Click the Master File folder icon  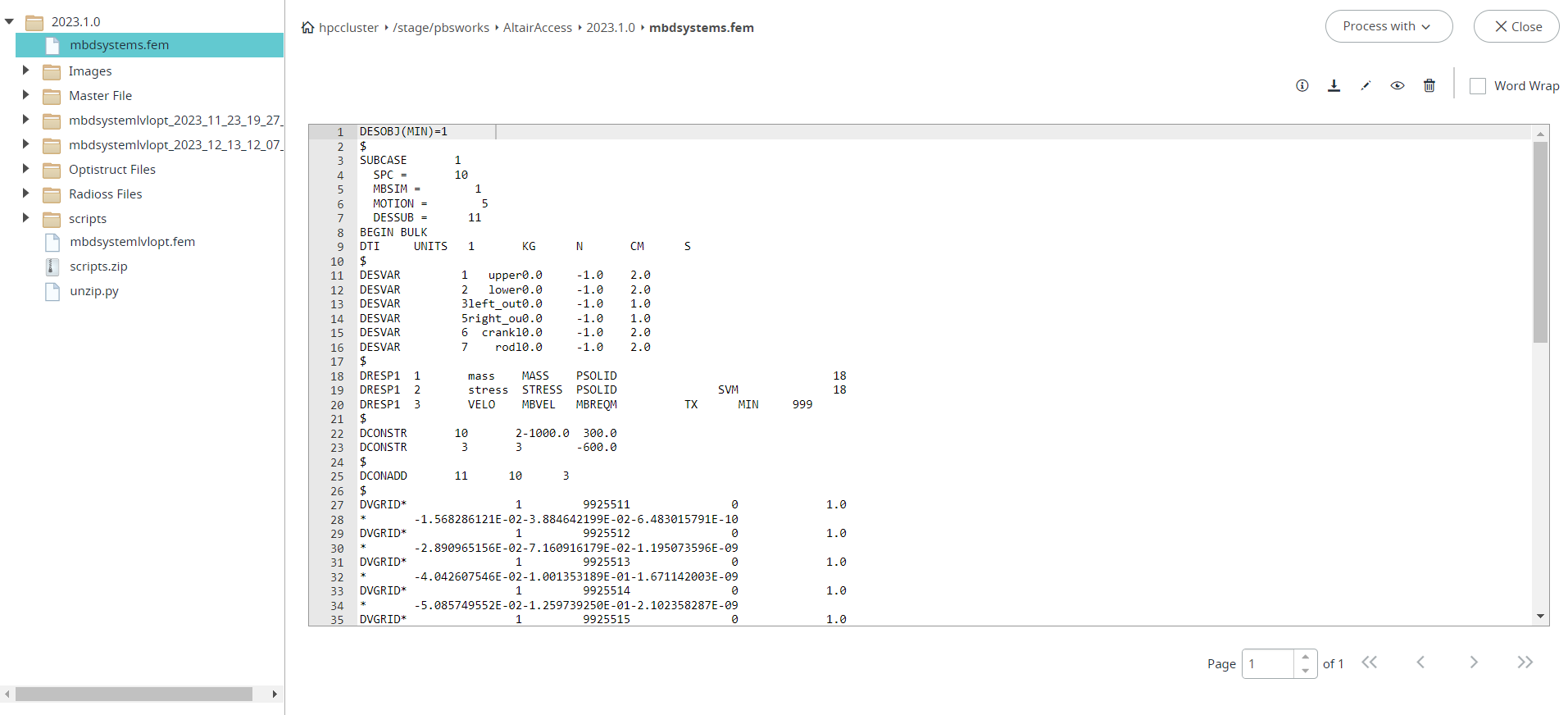52,96
